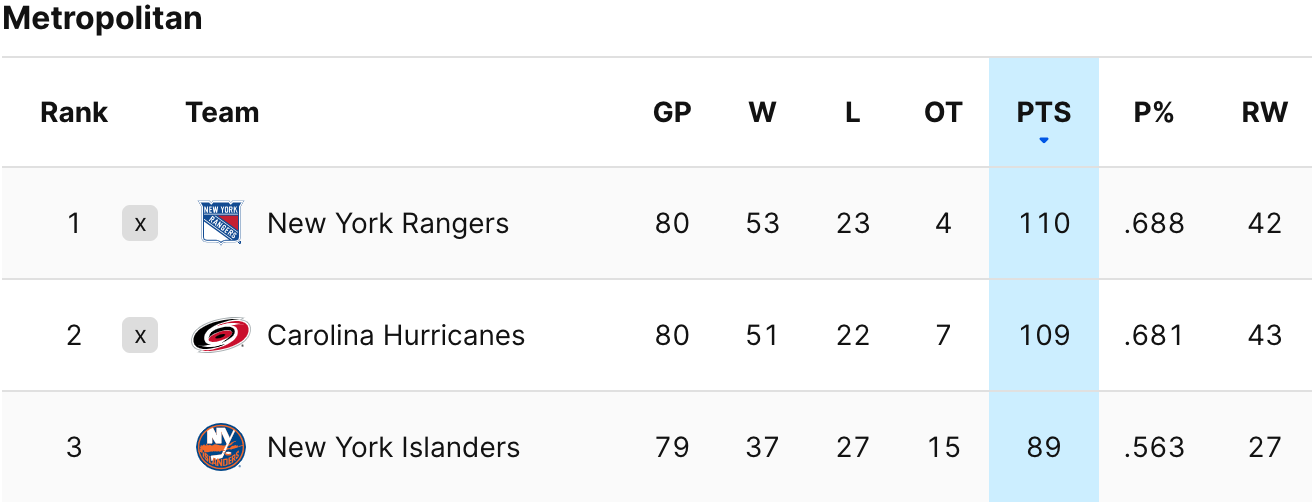Click the Rangers clinched 'x' badge
Screen dimensions: 1312x502
point(140,223)
